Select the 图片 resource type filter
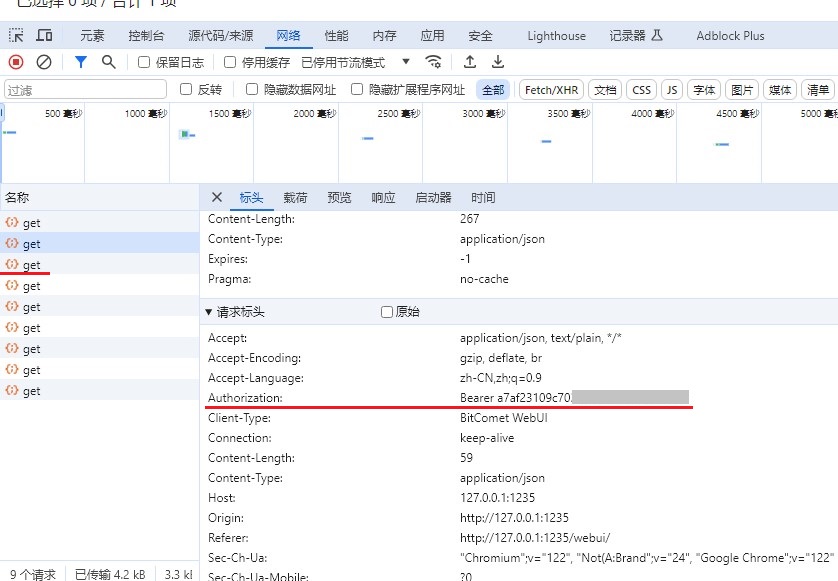The image size is (838, 581). pos(741,90)
